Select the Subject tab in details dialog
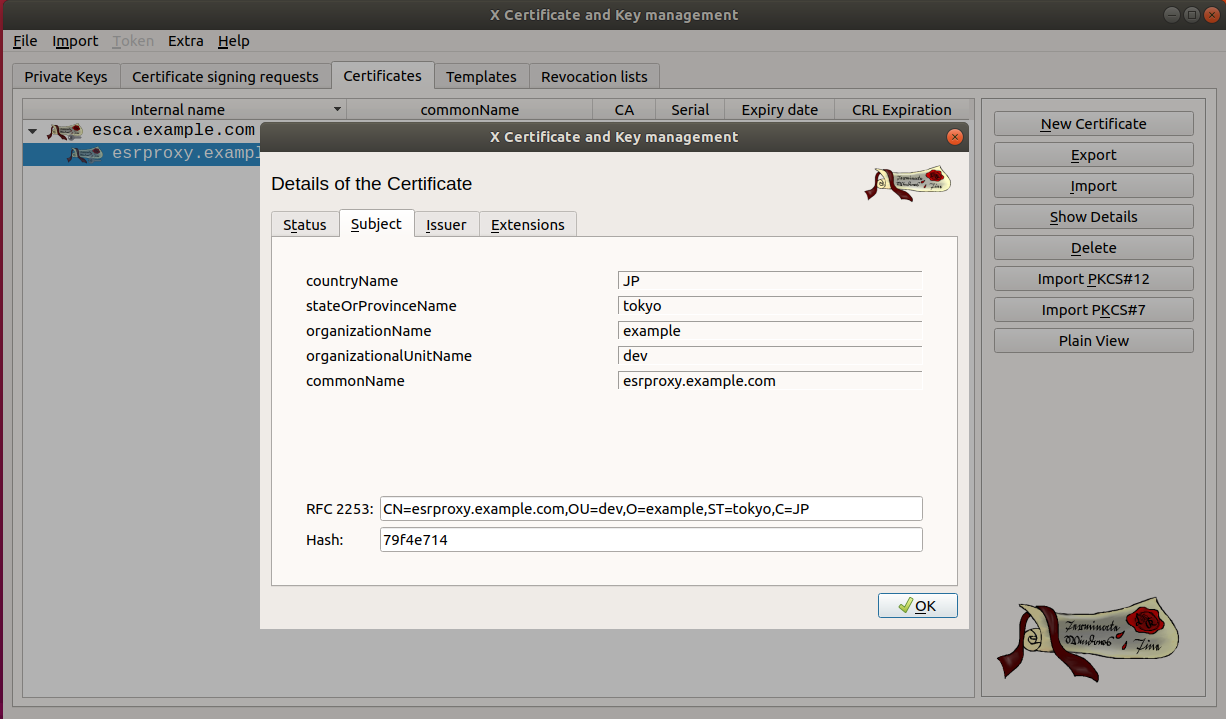 (376, 224)
